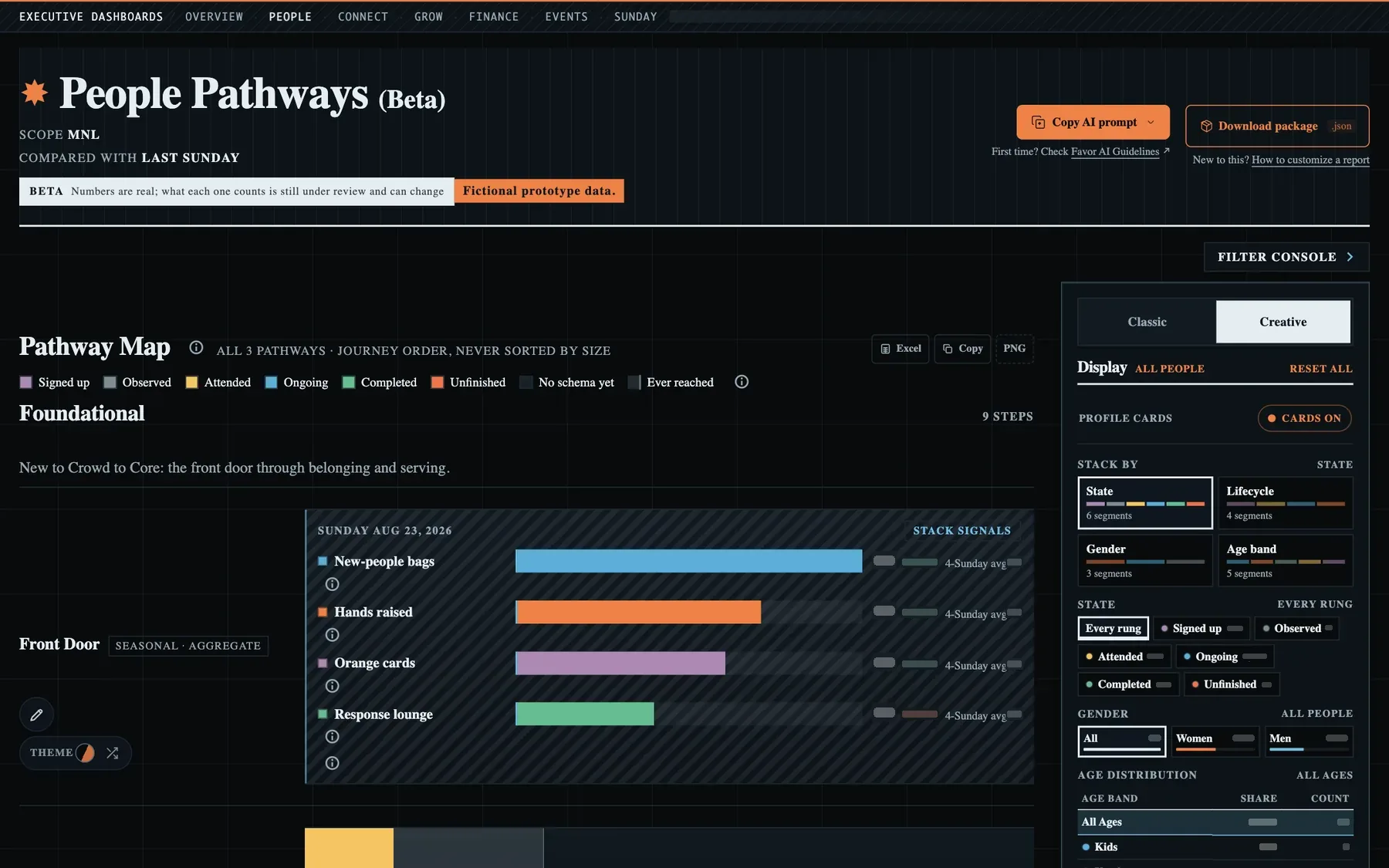Click the orange starburst logo icon
The height and width of the screenshot is (868, 1389).
pyautogui.click(x=34, y=93)
